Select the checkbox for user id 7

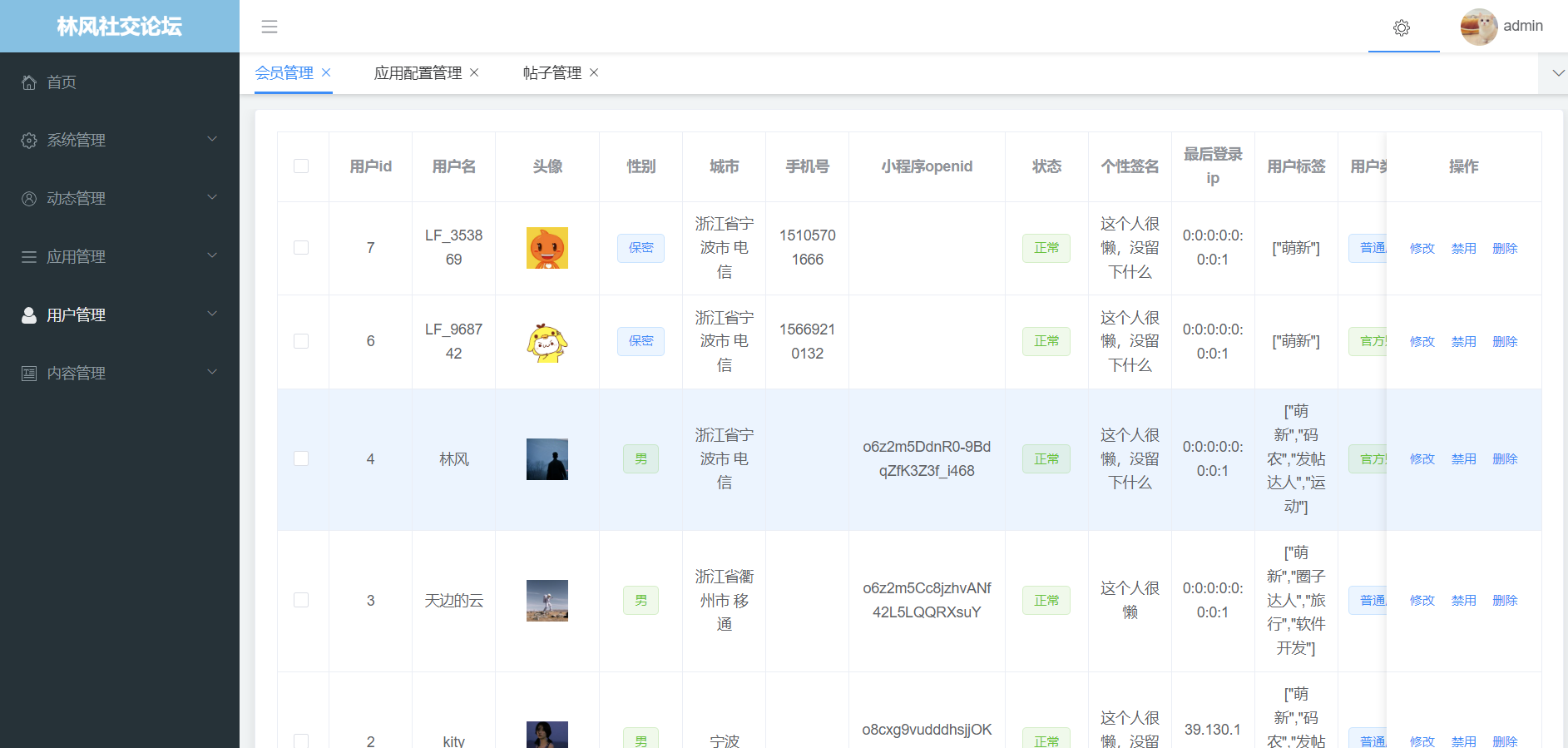tap(301, 248)
